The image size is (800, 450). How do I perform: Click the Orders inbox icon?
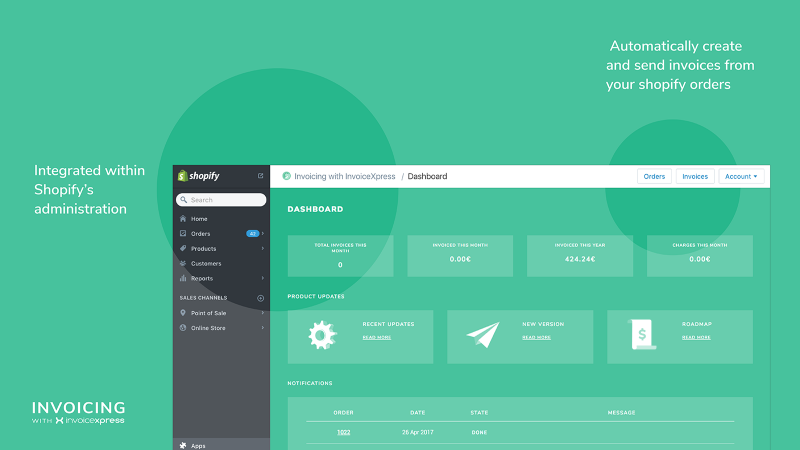point(183,233)
